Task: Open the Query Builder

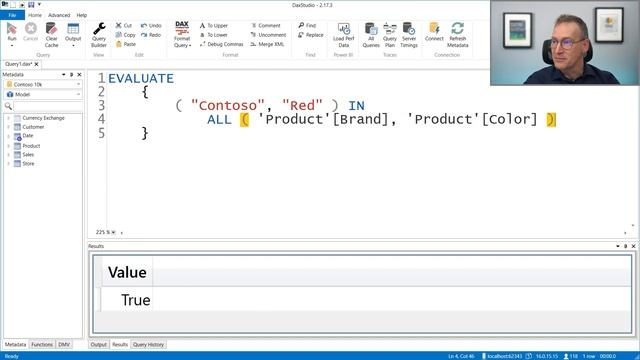Action: 99,35
